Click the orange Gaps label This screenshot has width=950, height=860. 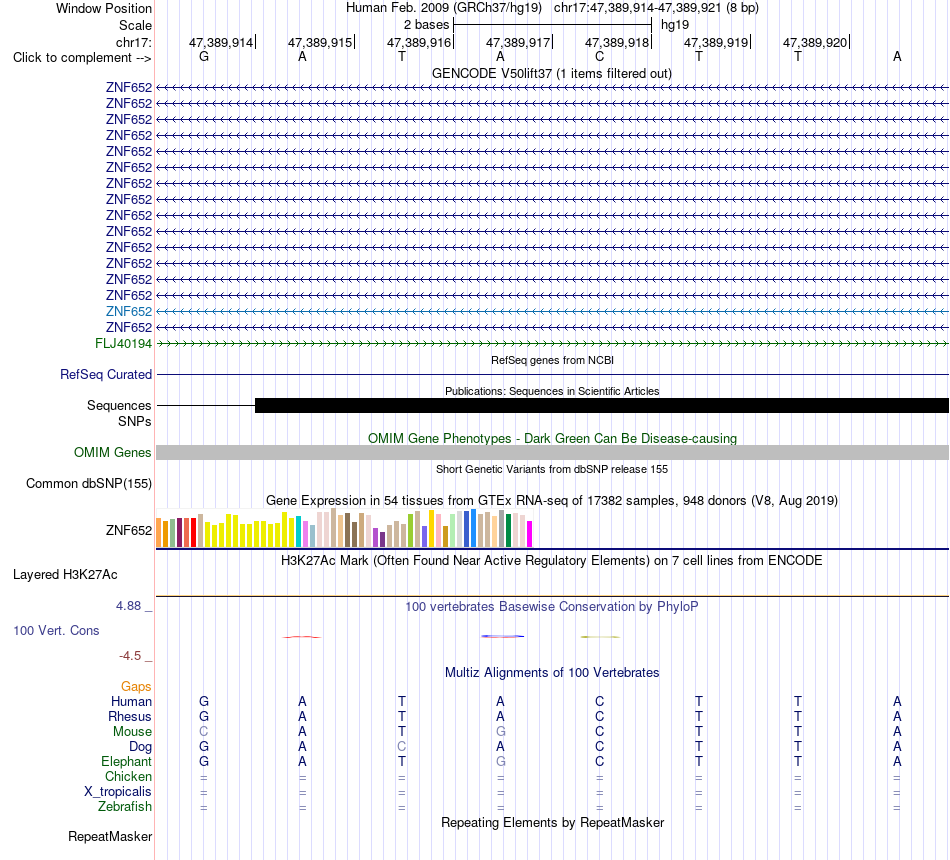point(136,687)
